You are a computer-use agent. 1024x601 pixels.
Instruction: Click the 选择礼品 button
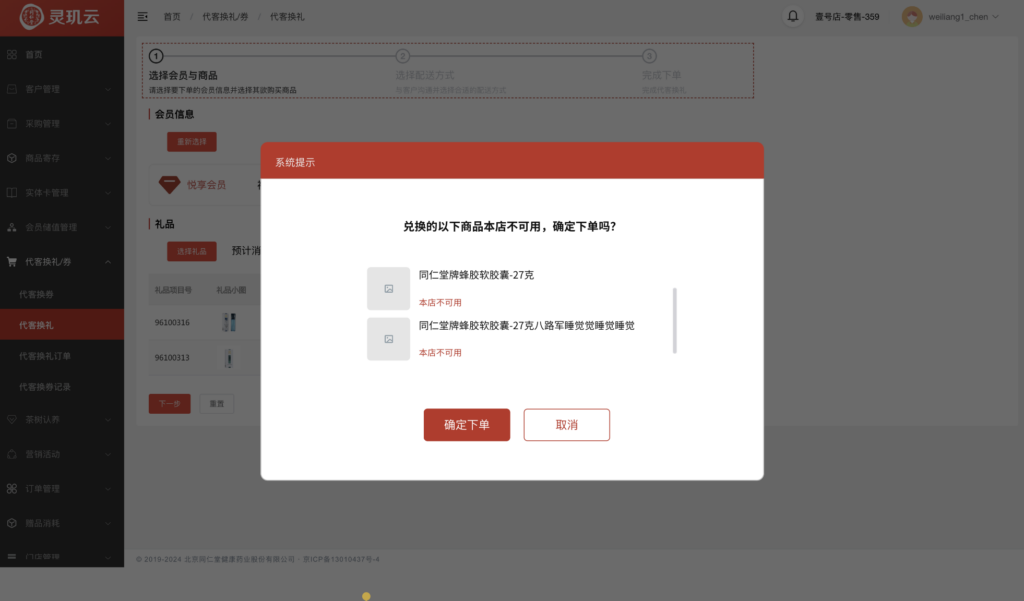[192, 252]
